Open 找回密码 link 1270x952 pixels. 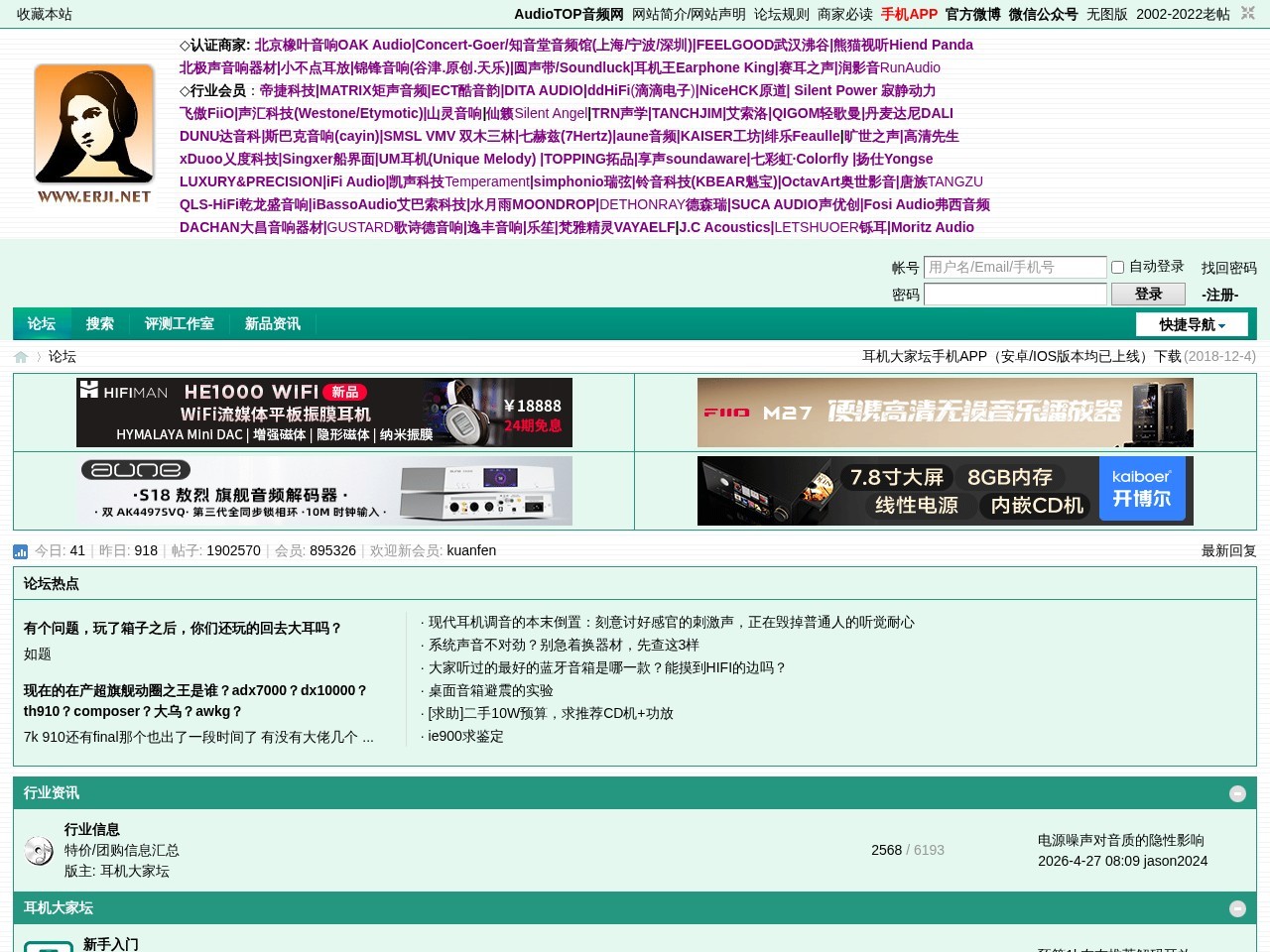point(1228,268)
